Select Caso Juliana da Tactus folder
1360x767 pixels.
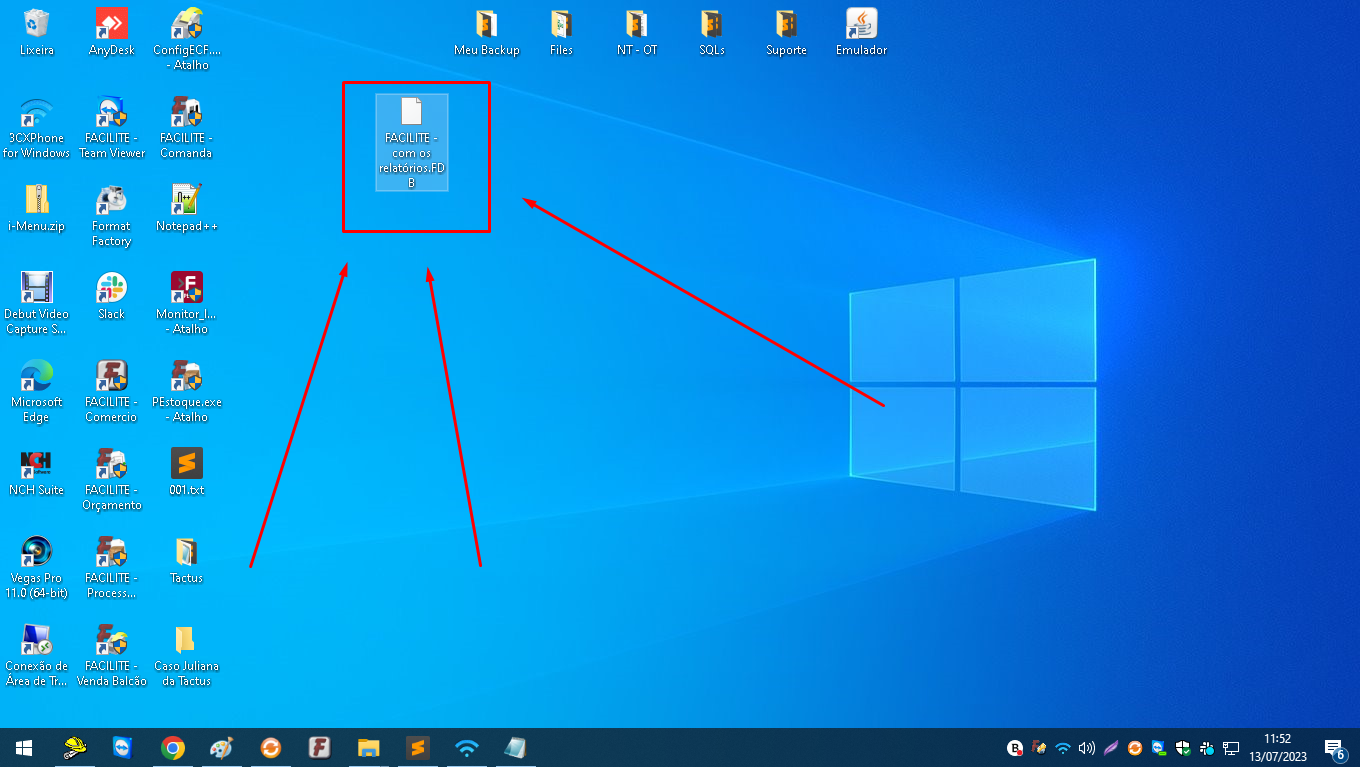pos(187,655)
